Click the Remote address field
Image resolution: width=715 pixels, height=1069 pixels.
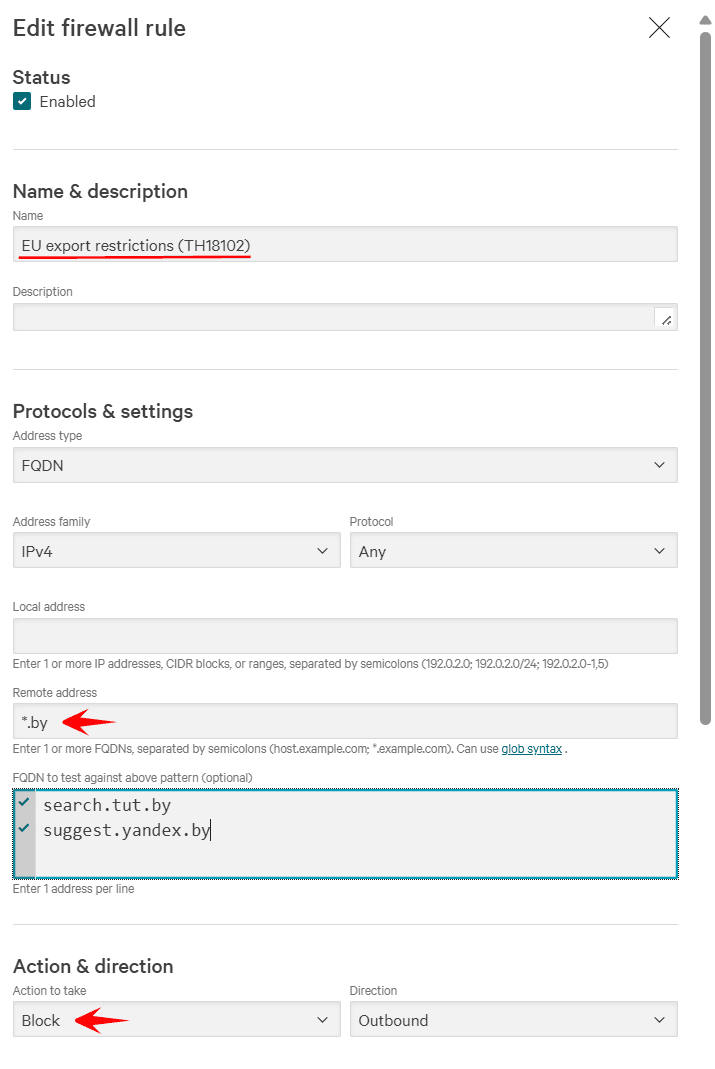pos(344,721)
